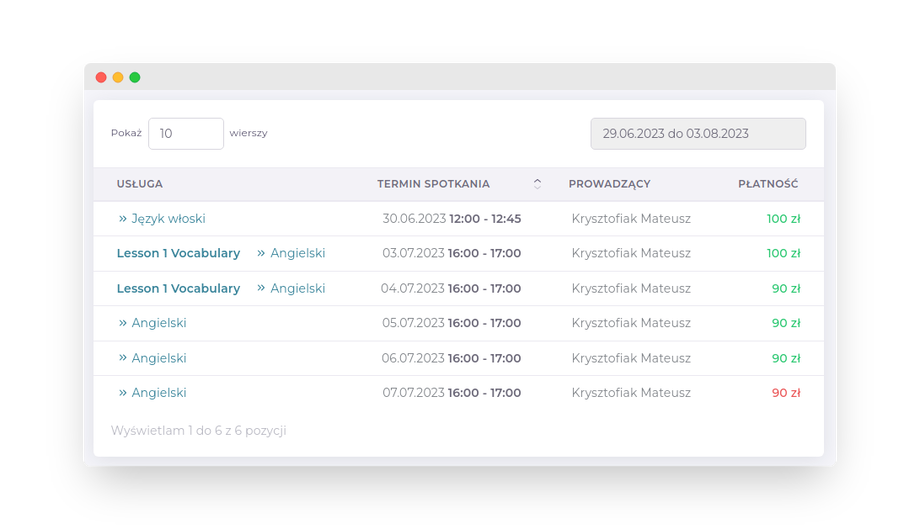
Task: Edit the rows count field showing 10
Action: (x=186, y=133)
